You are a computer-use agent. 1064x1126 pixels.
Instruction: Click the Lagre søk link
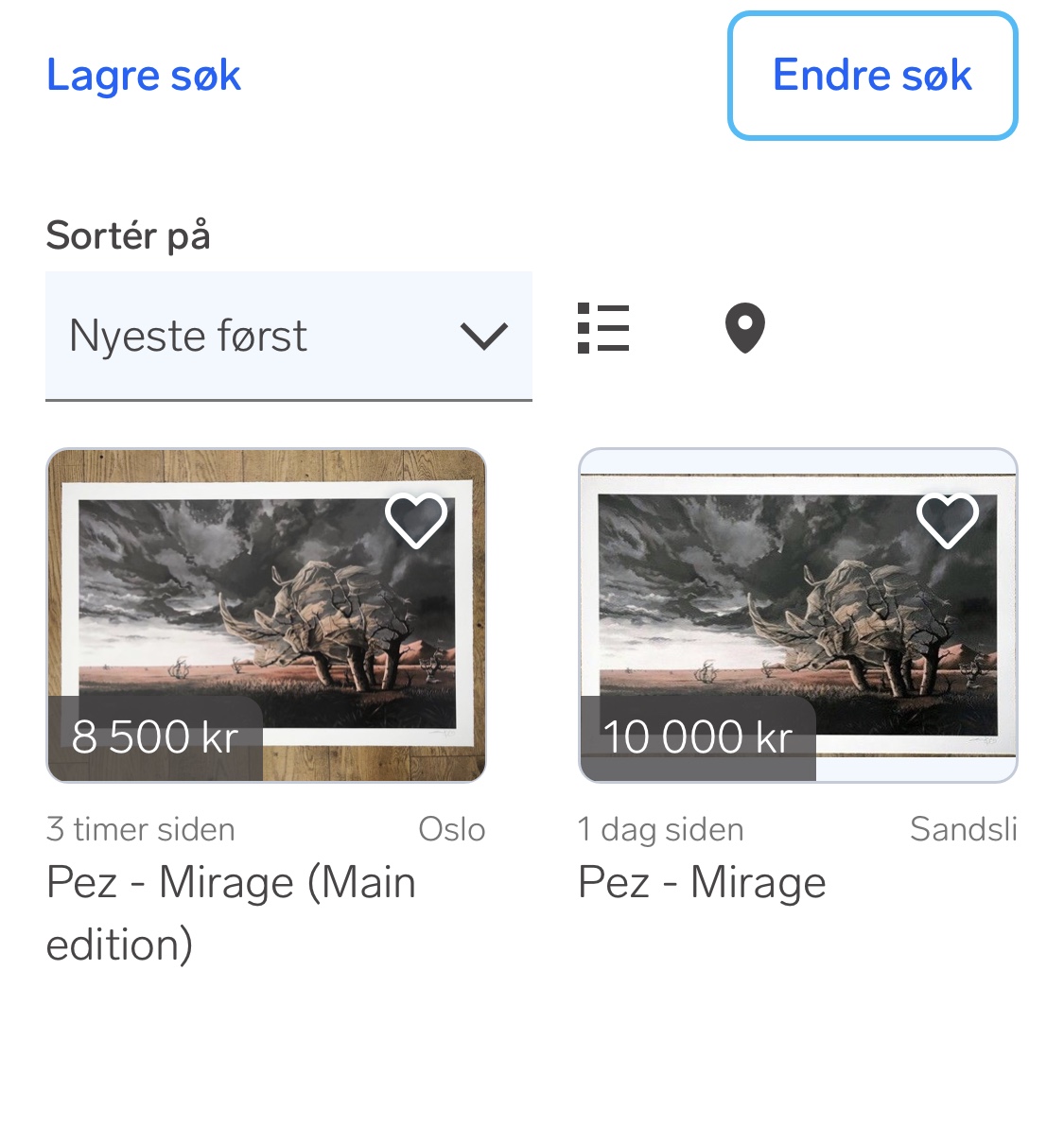[x=144, y=76]
